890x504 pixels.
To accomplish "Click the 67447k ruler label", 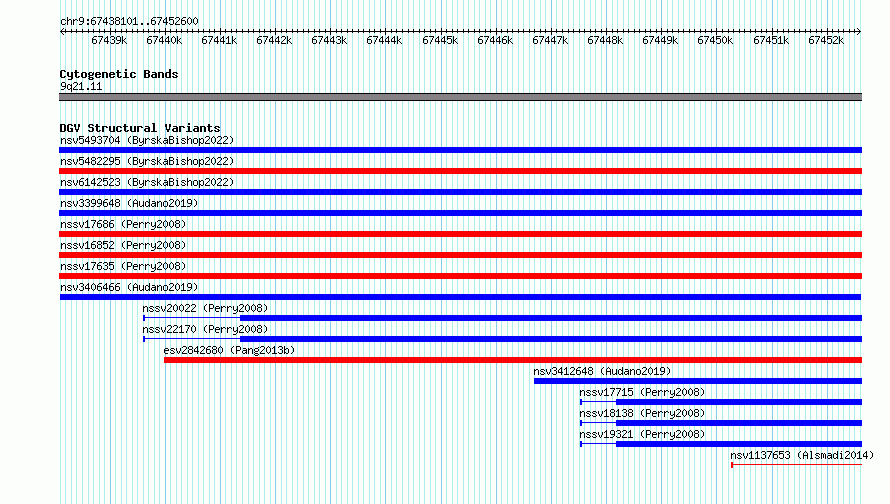I will 550,40.
